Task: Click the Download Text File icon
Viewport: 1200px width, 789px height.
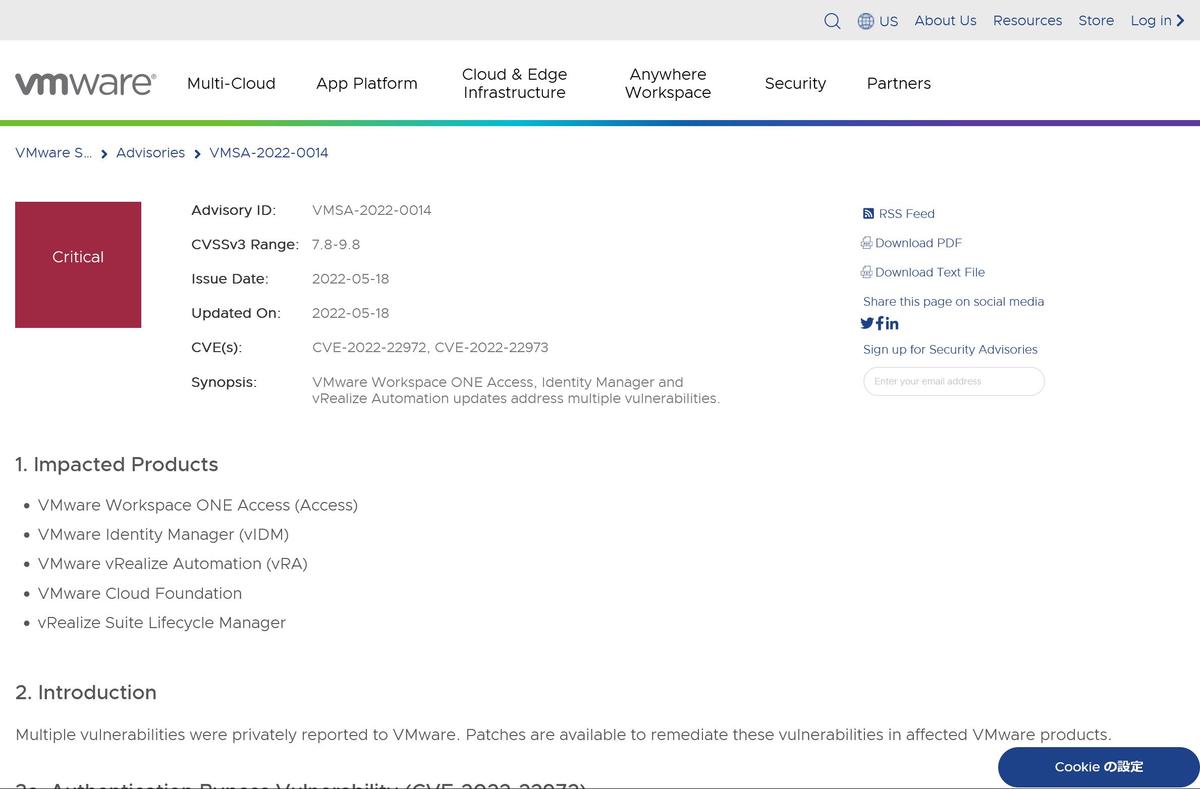Action: 866,272
